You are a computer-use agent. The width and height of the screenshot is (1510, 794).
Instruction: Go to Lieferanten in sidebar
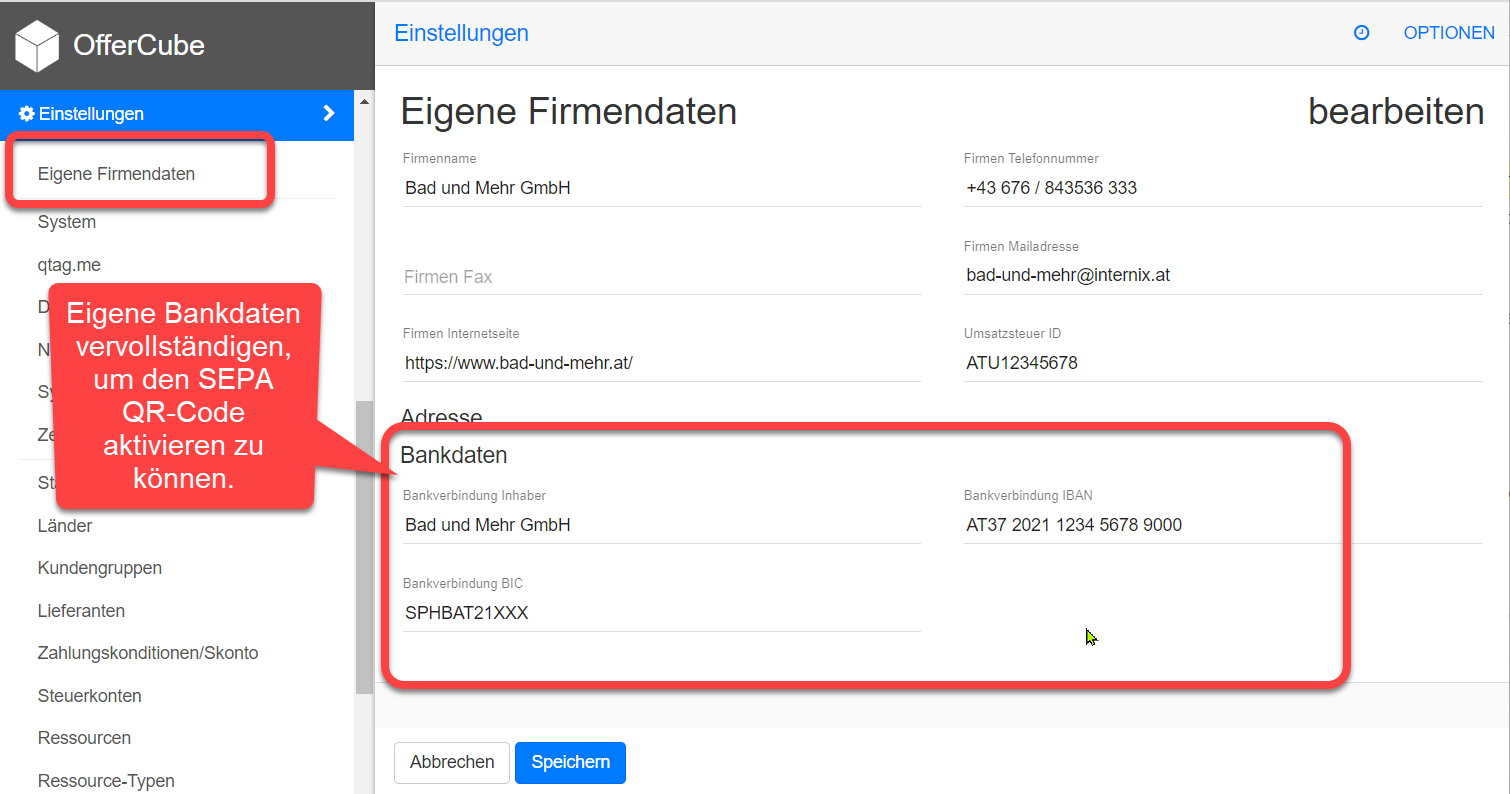pyautogui.click(x=81, y=610)
